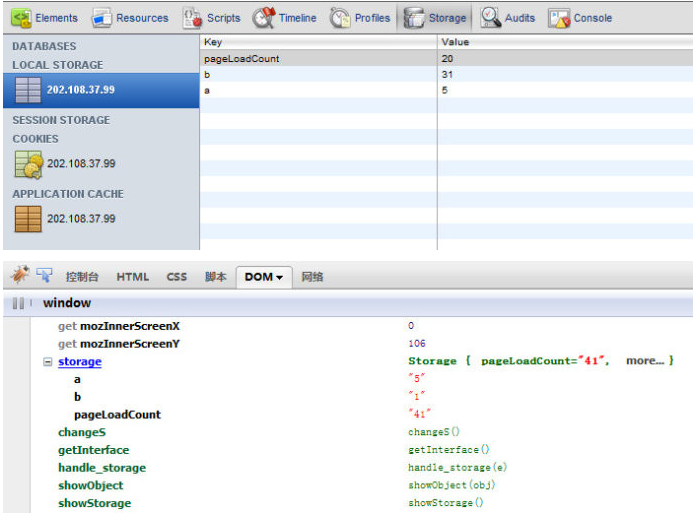This screenshot has height=528, width=695.
Task: Select Cookies entry 202.108.37.99
Action: point(81,164)
